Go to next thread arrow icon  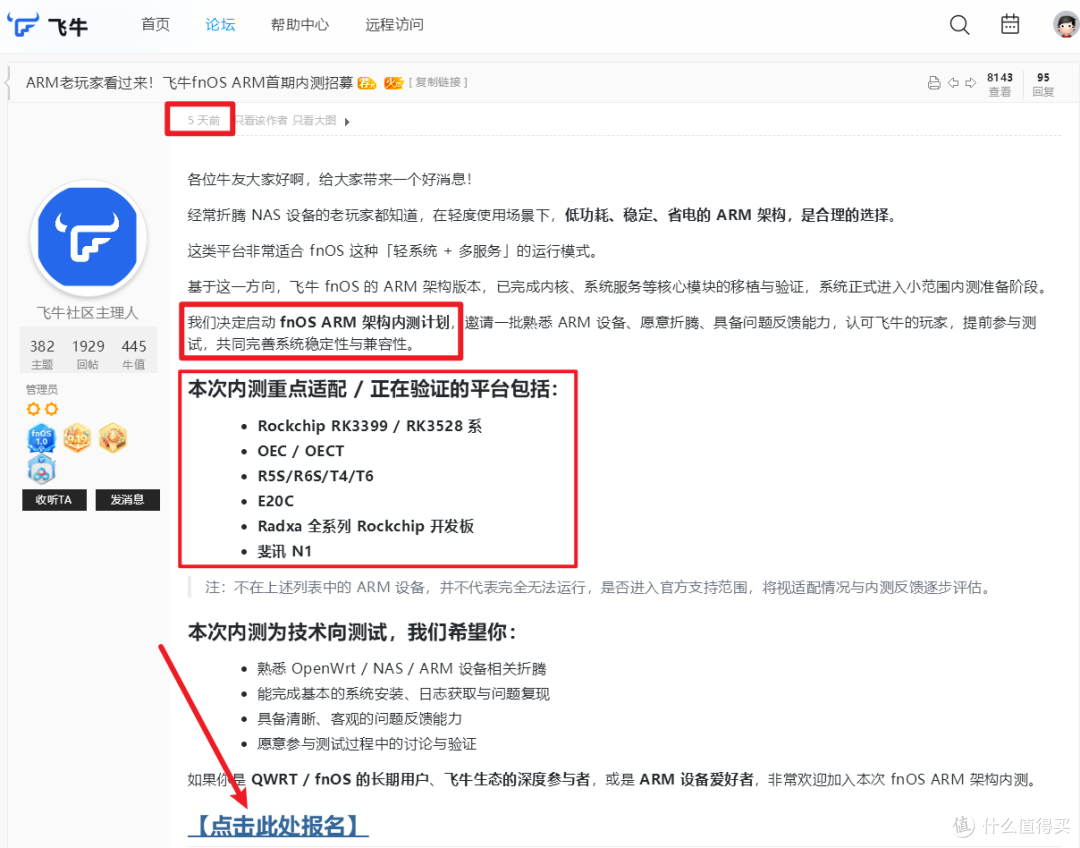970,83
